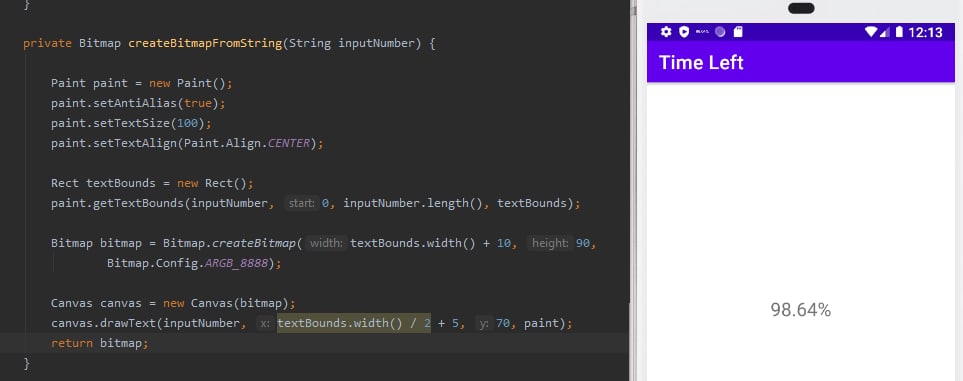Click 'Rect textBounds = new Rect();' line
This screenshot has width=963, height=381.
pos(152,183)
